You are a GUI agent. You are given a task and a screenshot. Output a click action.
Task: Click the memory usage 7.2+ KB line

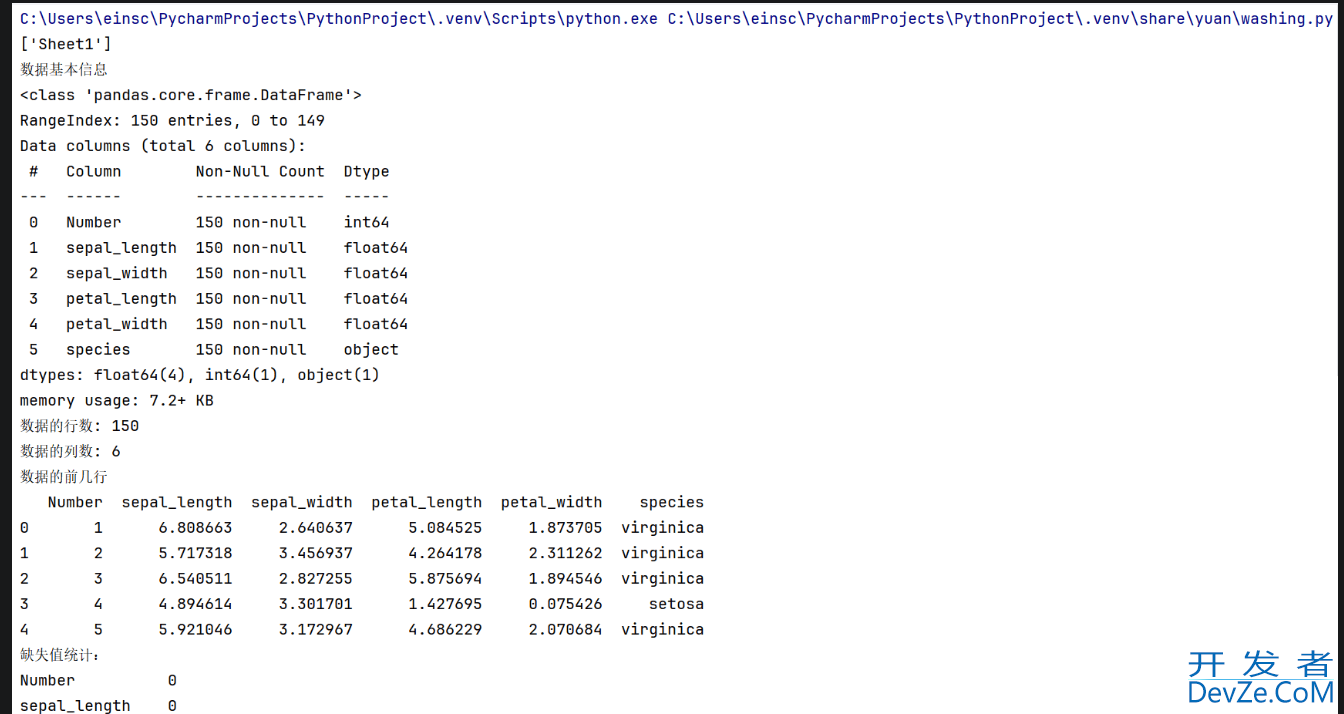click(x=117, y=400)
